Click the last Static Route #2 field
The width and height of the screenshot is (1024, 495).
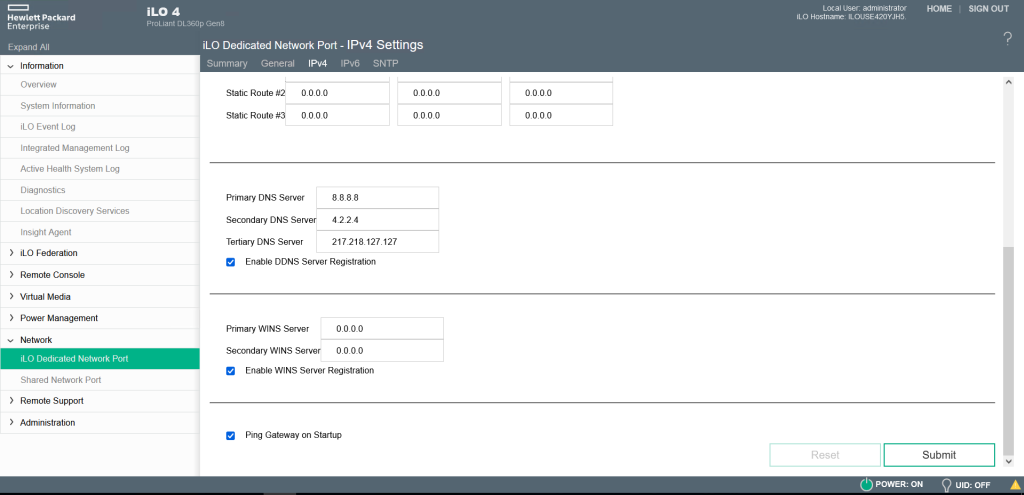(561, 93)
